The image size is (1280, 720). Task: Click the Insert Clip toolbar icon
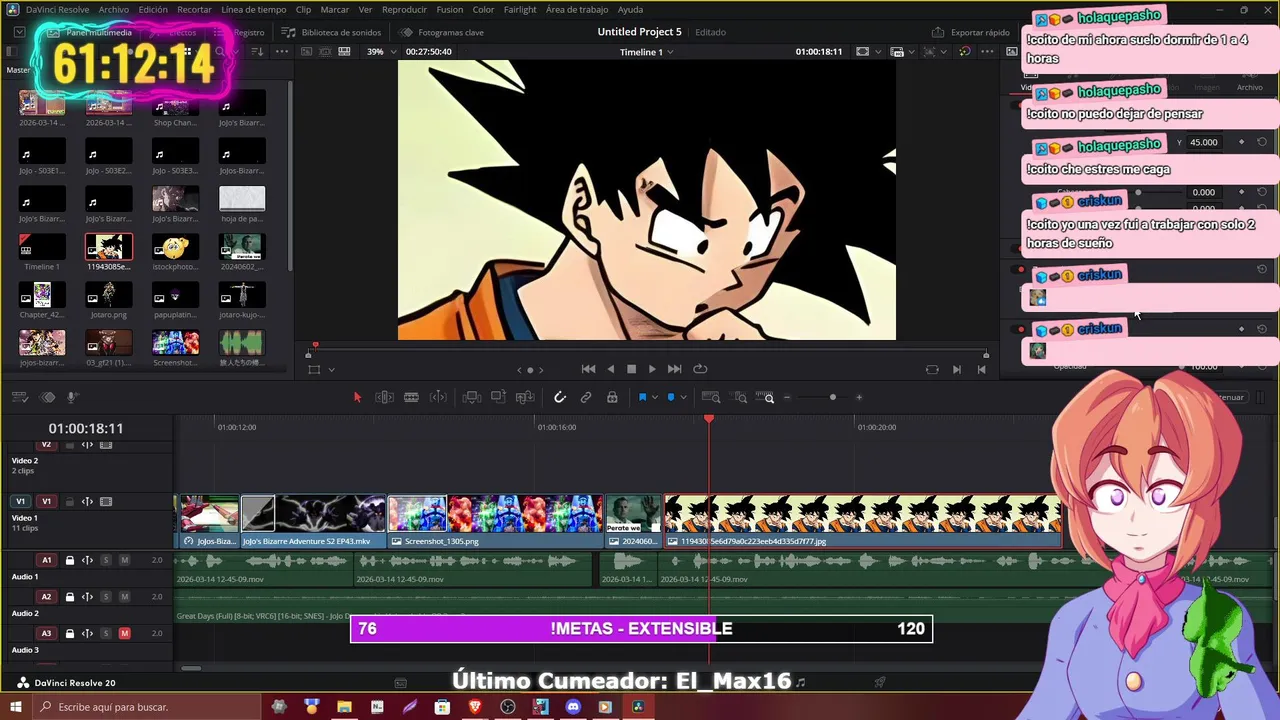pyautogui.click(x=472, y=398)
